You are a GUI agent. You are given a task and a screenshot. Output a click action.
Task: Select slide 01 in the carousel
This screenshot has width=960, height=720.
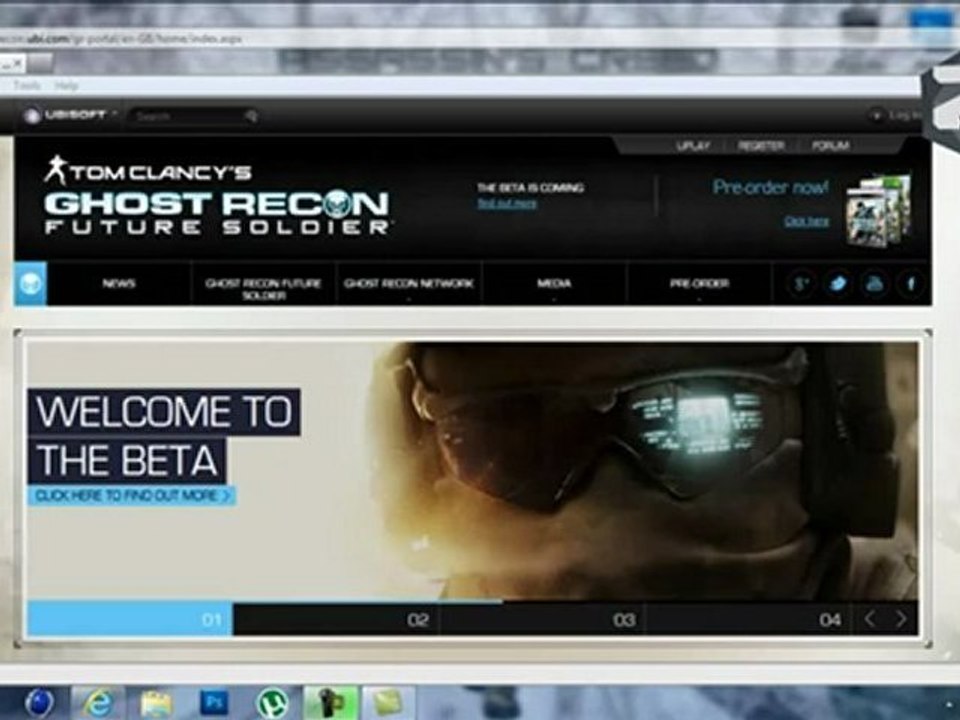pos(130,620)
